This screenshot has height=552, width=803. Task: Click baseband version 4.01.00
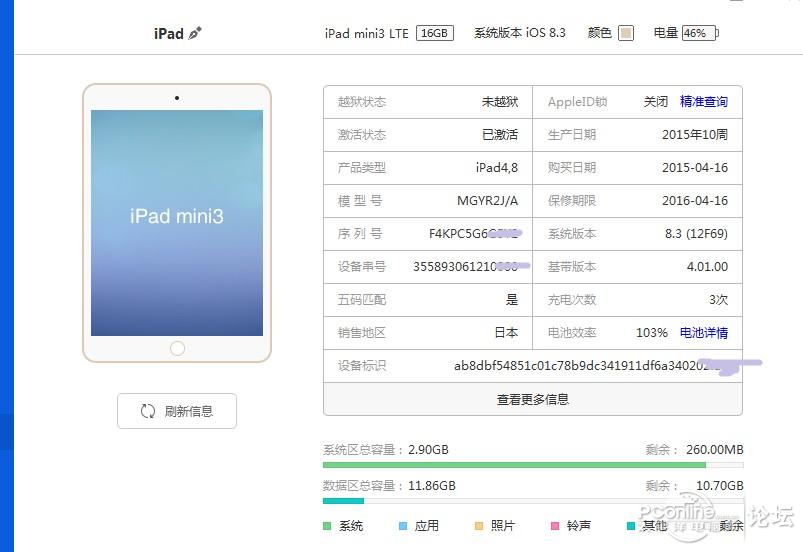tap(707, 267)
